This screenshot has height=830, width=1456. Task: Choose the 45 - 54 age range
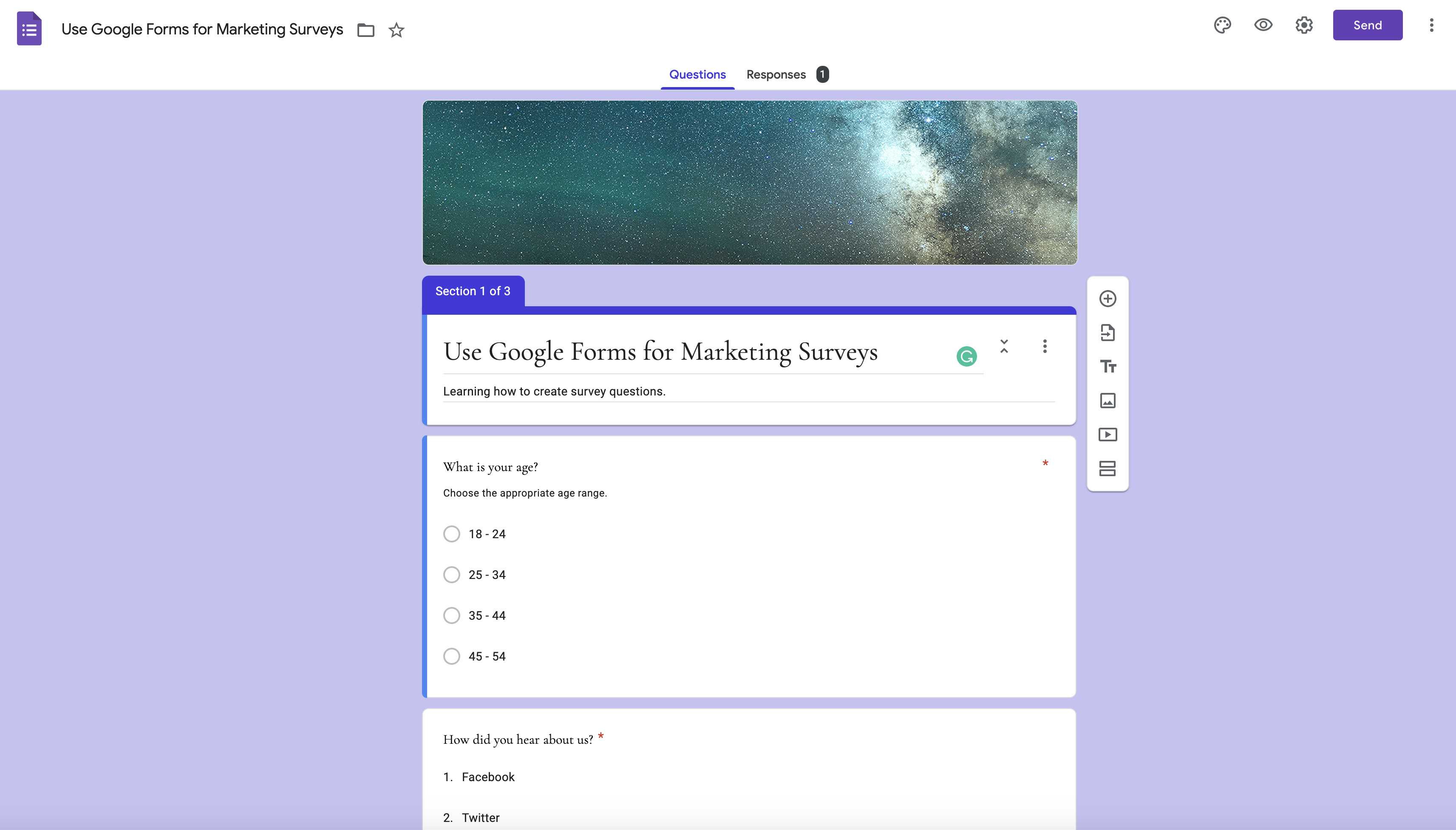pyautogui.click(x=452, y=656)
